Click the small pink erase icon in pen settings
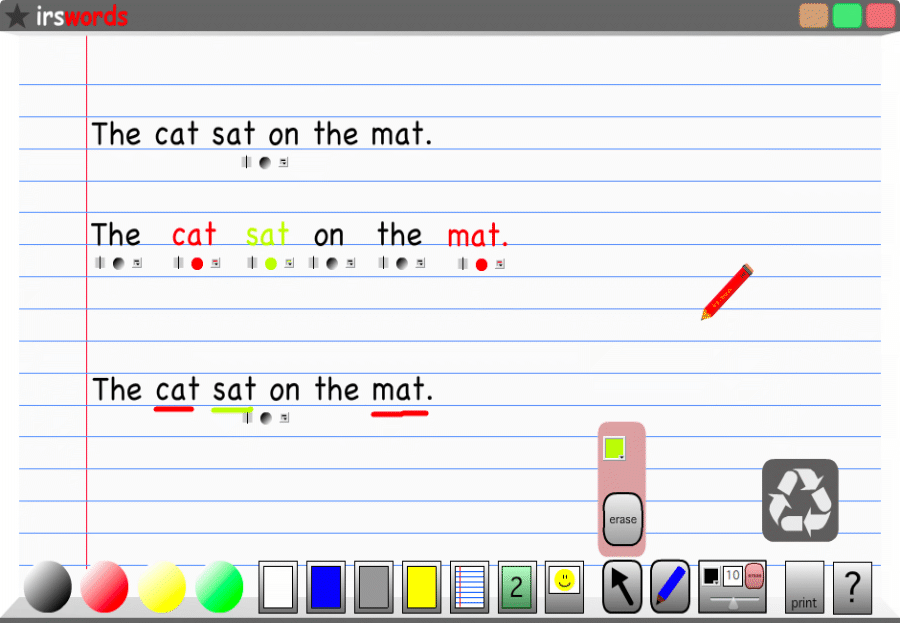Screen dimensions: 900x623 pyautogui.click(x=754, y=576)
